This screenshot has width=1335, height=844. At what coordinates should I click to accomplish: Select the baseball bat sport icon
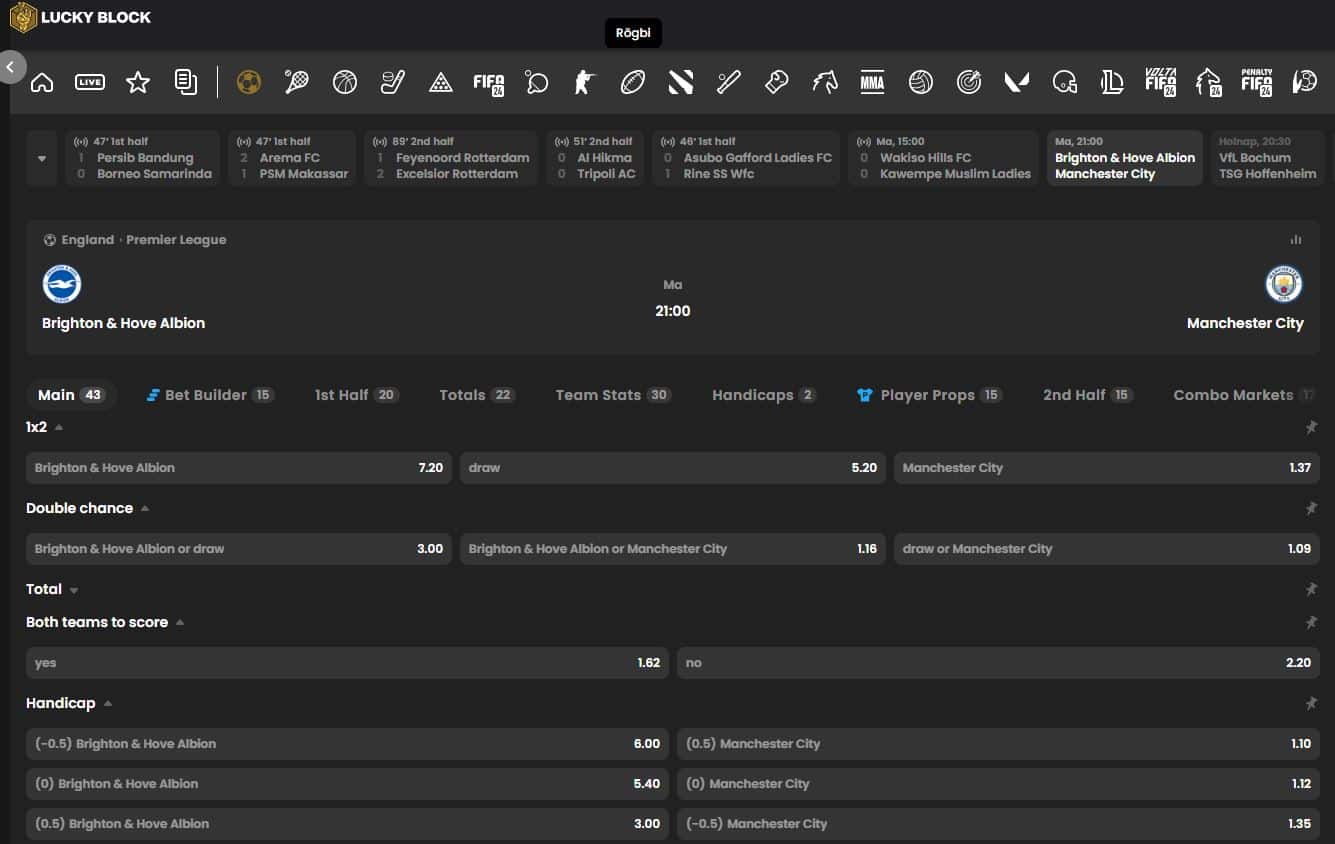[x=729, y=82]
